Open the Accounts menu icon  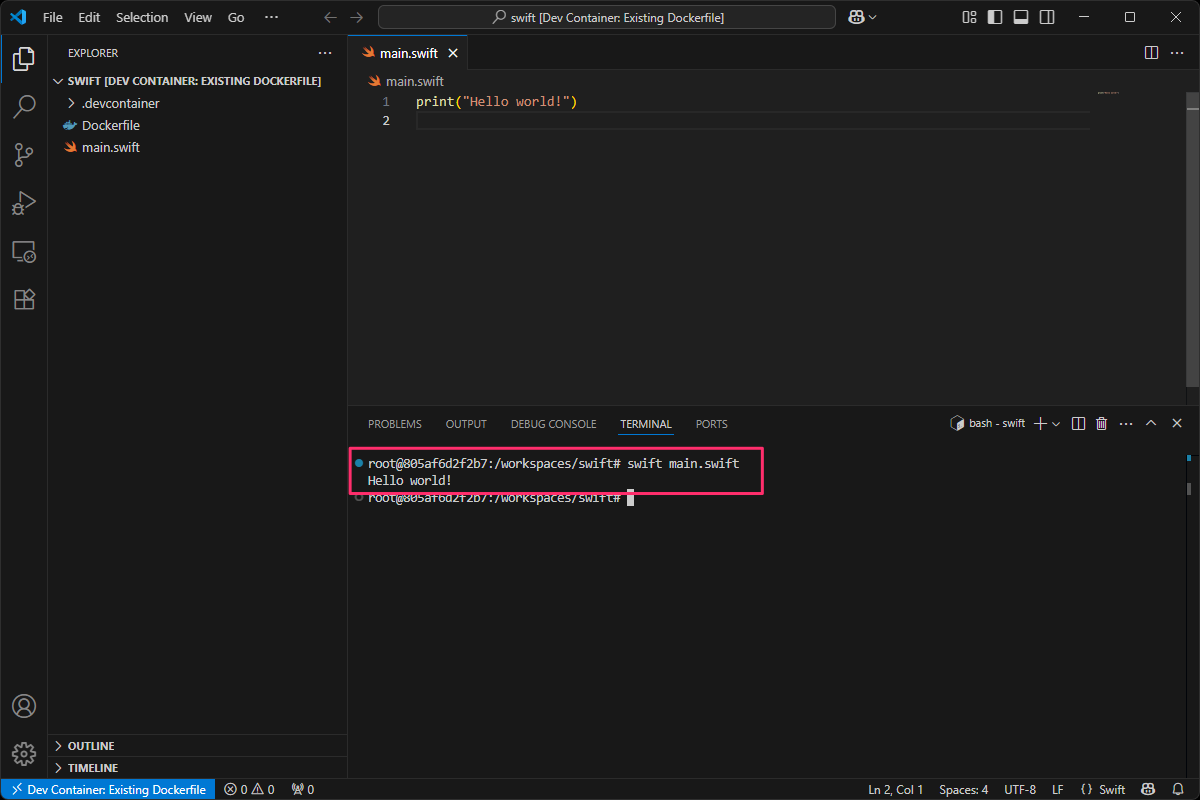24,706
